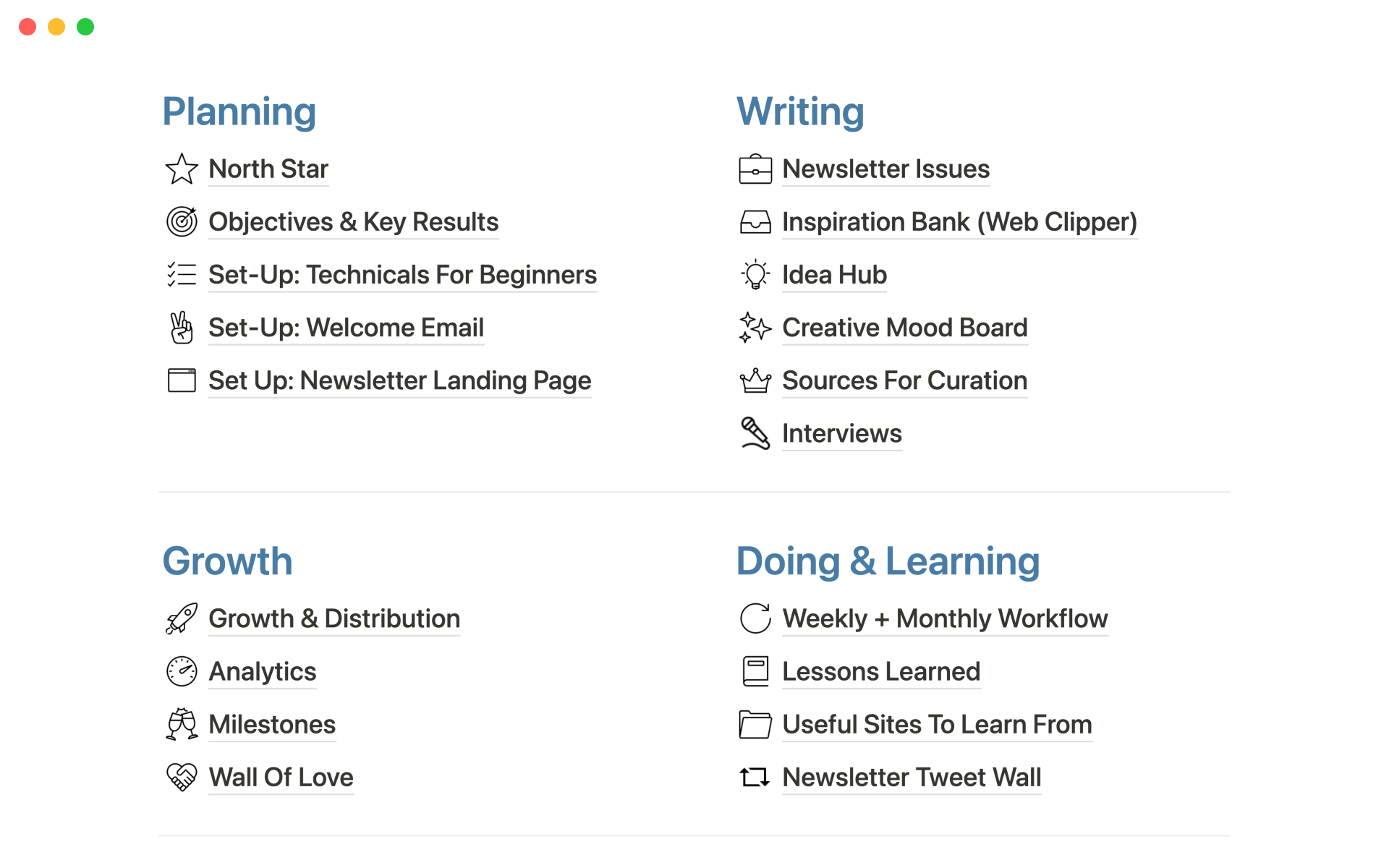Go to Set-Up: Technicals For Beginners
Image resolution: width=1389 pixels, height=868 pixels.
(402, 275)
